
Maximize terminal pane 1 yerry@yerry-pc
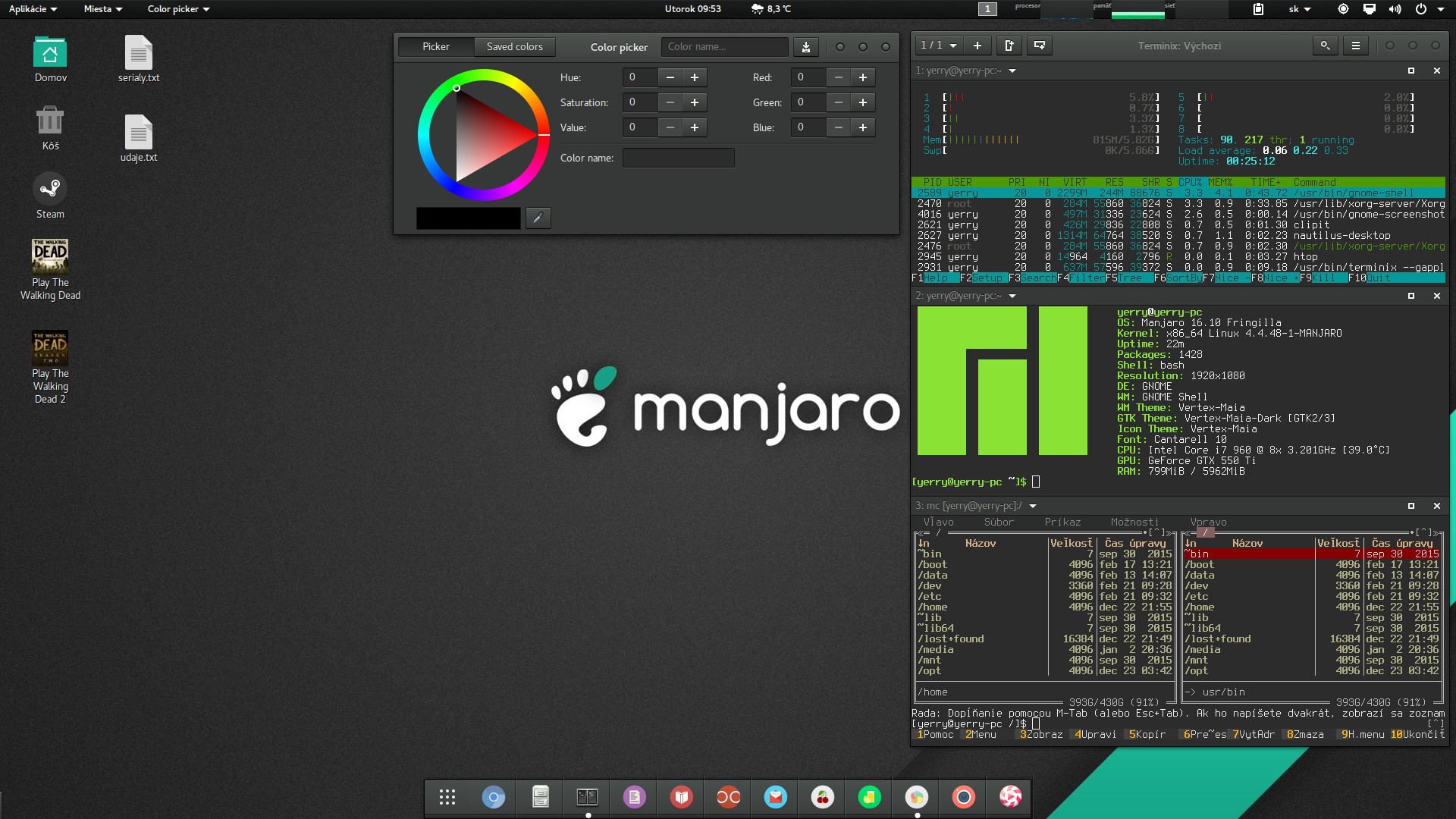point(1411,71)
